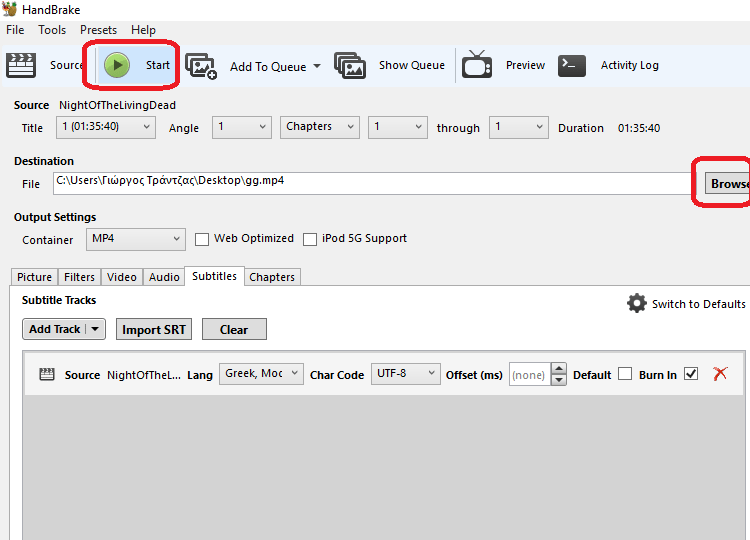Open the Char Code UTF-8 dropdown
Image resolution: width=750 pixels, height=540 pixels.
click(x=406, y=374)
